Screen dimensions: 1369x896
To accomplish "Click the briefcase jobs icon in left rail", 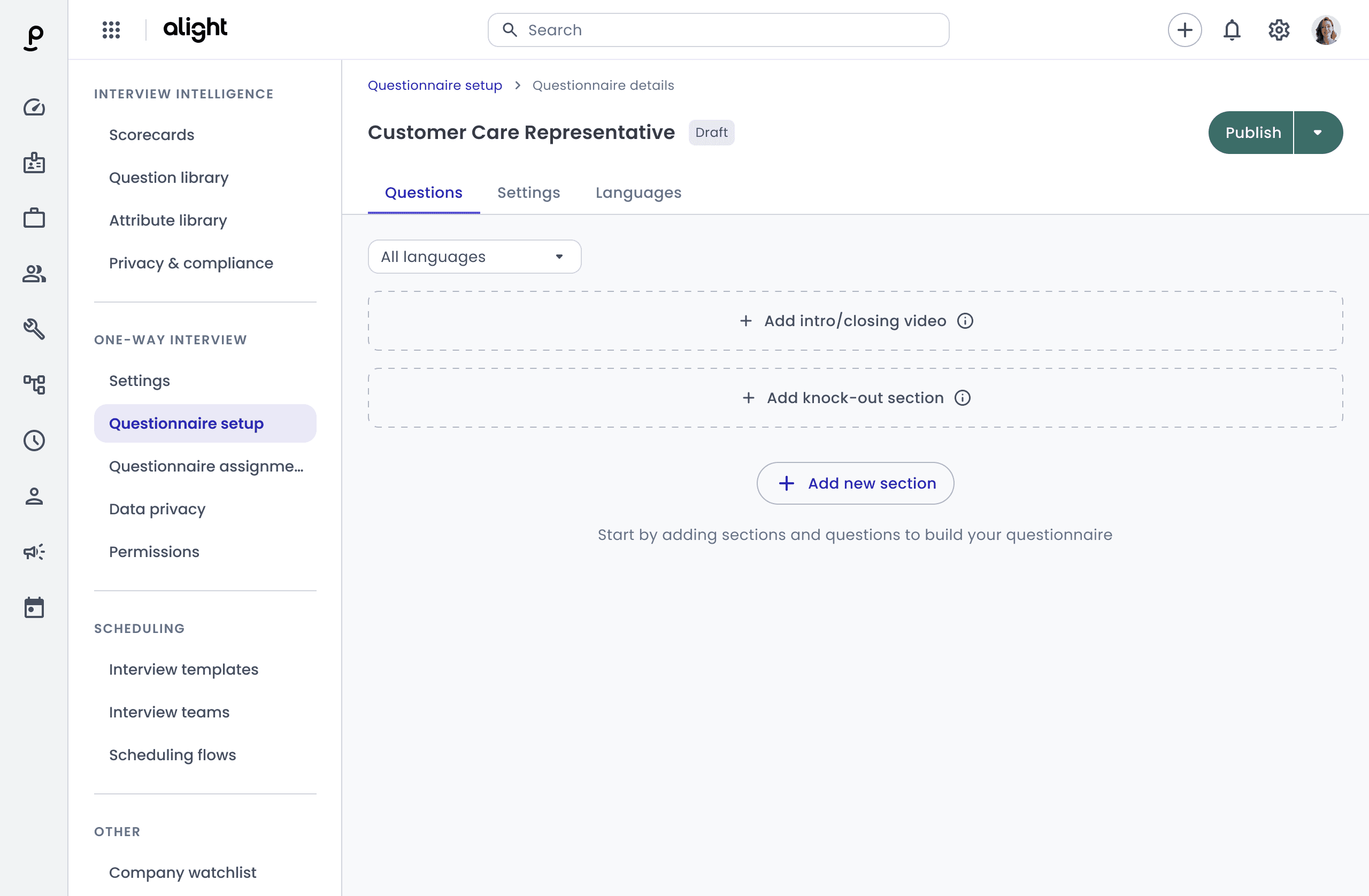I will (x=34, y=219).
